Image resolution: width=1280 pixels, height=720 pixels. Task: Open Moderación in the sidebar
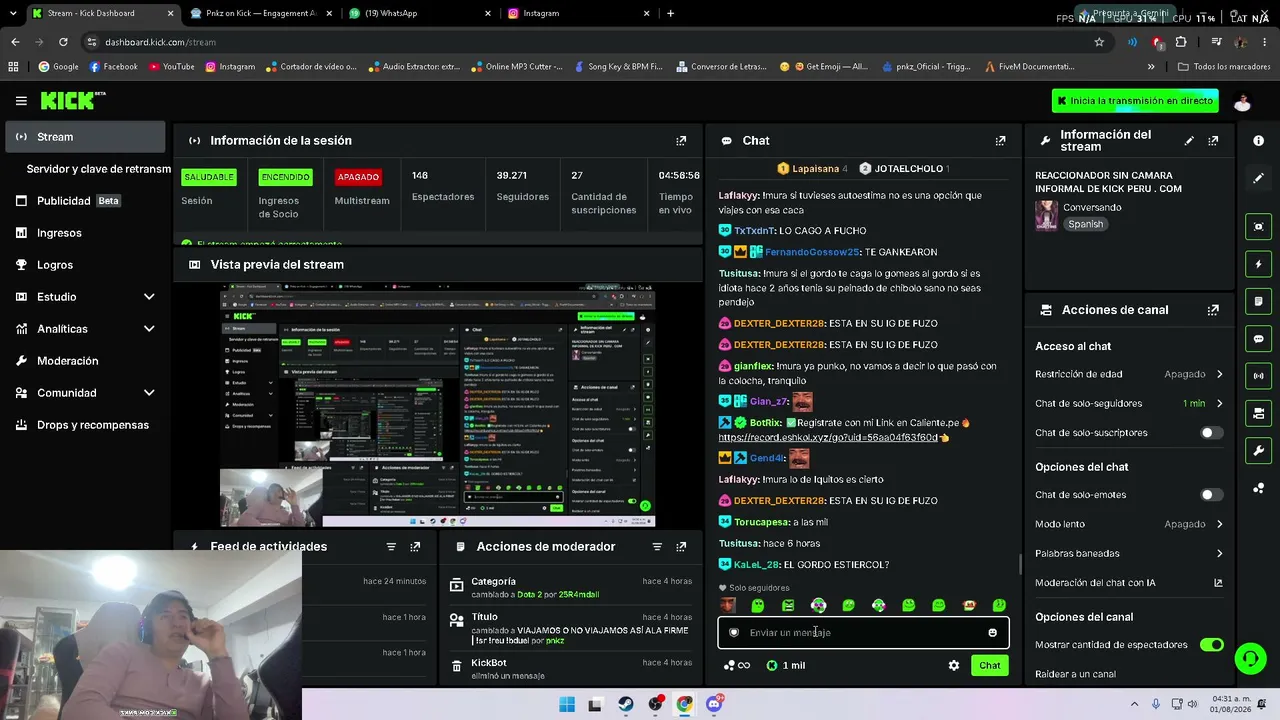tap(85, 361)
